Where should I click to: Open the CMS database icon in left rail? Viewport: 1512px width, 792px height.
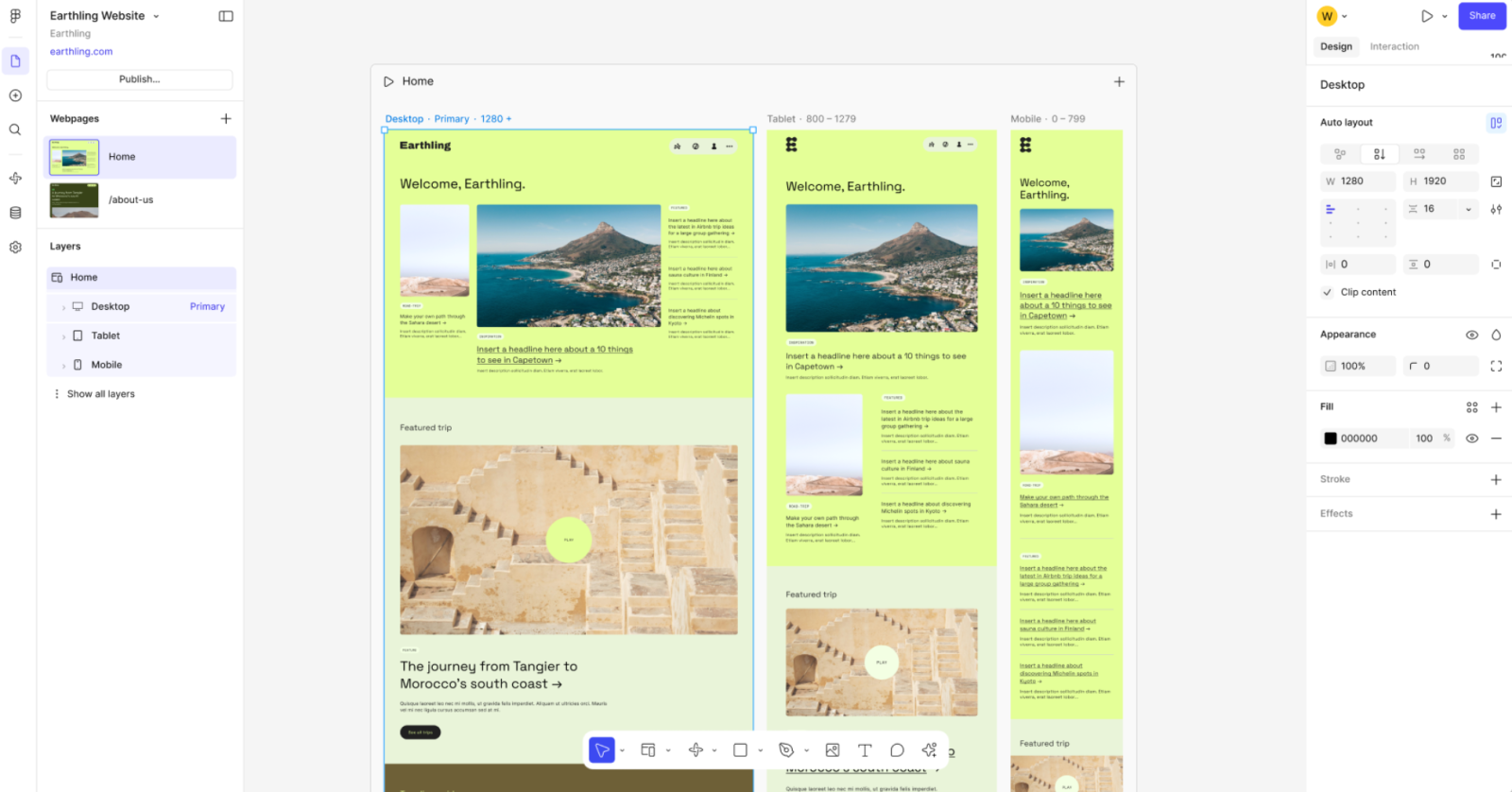click(15, 213)
